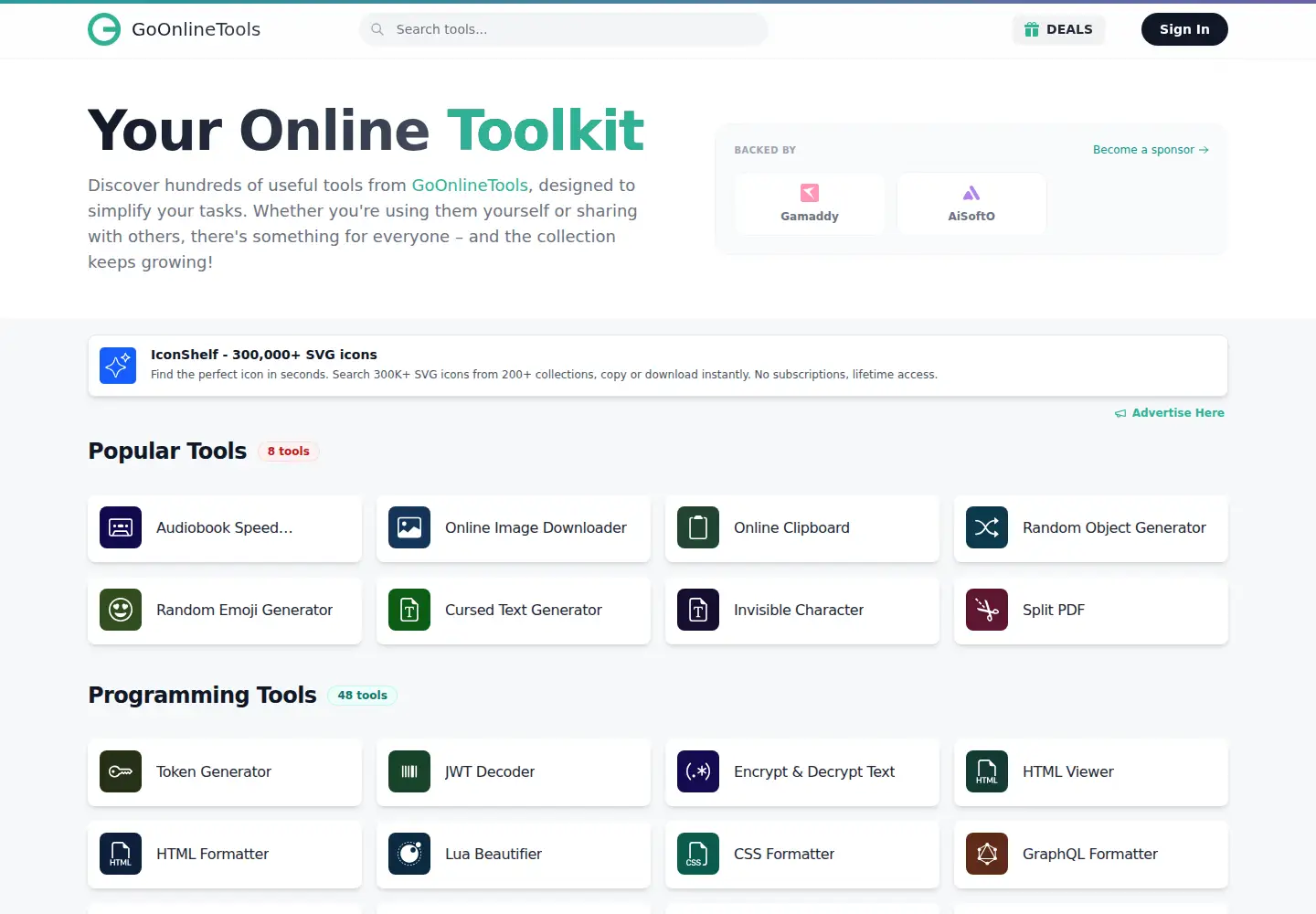Click the Sign In button
This screenshot has width=1316, height=914.
pos(1184,29)
